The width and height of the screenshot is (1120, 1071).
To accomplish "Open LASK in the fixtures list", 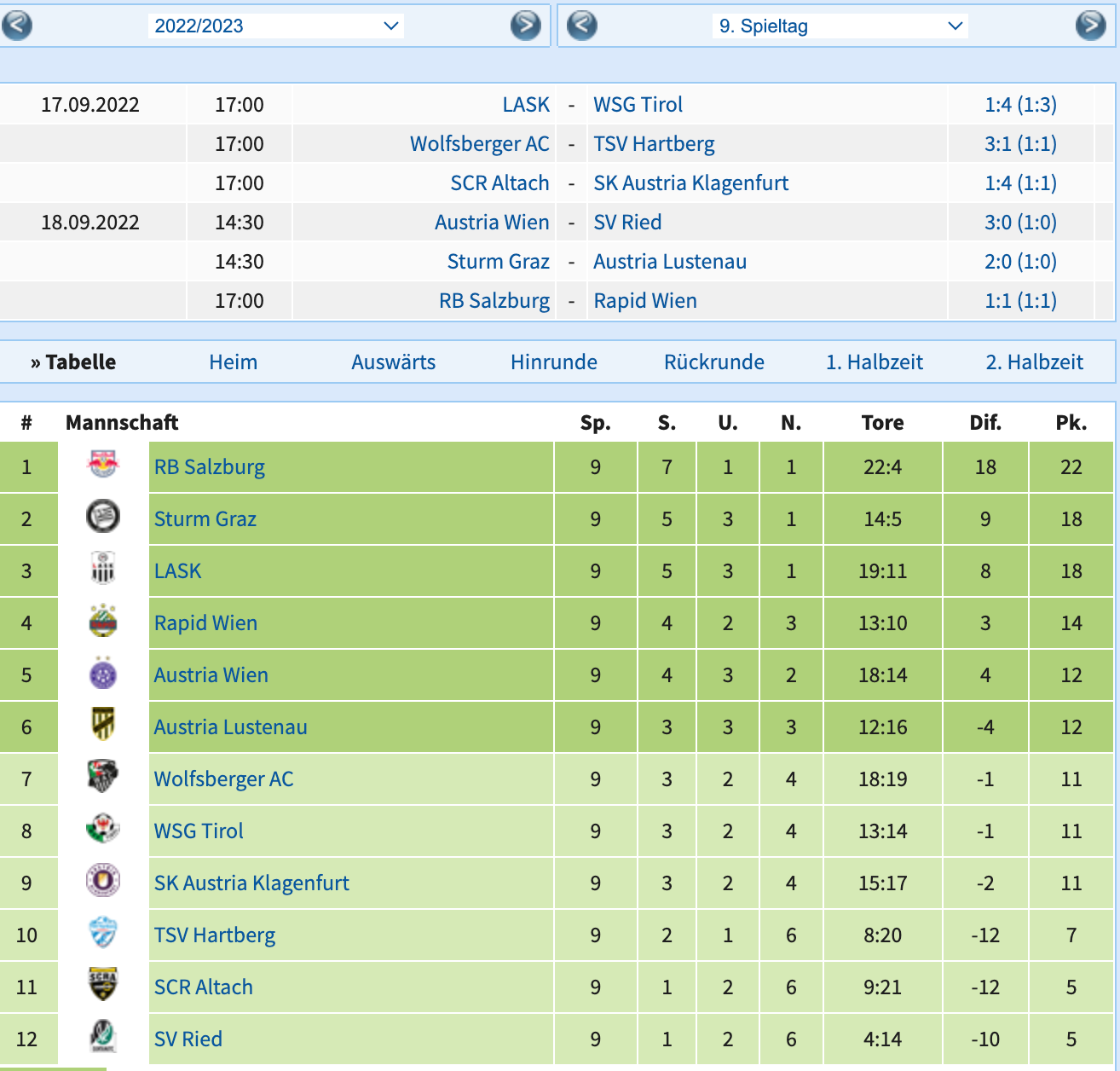I will pyautogui.click(x=526, y=105).
